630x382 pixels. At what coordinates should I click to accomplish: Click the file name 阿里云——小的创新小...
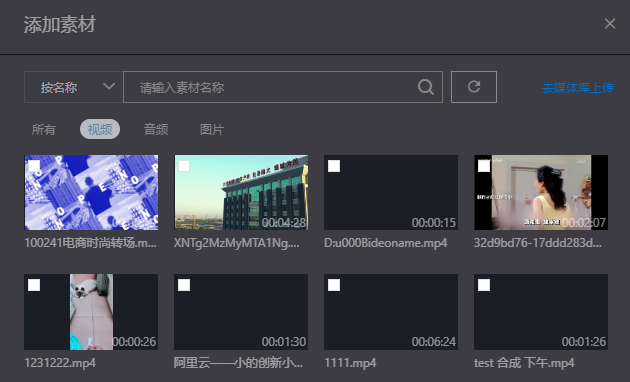[238, 363]
